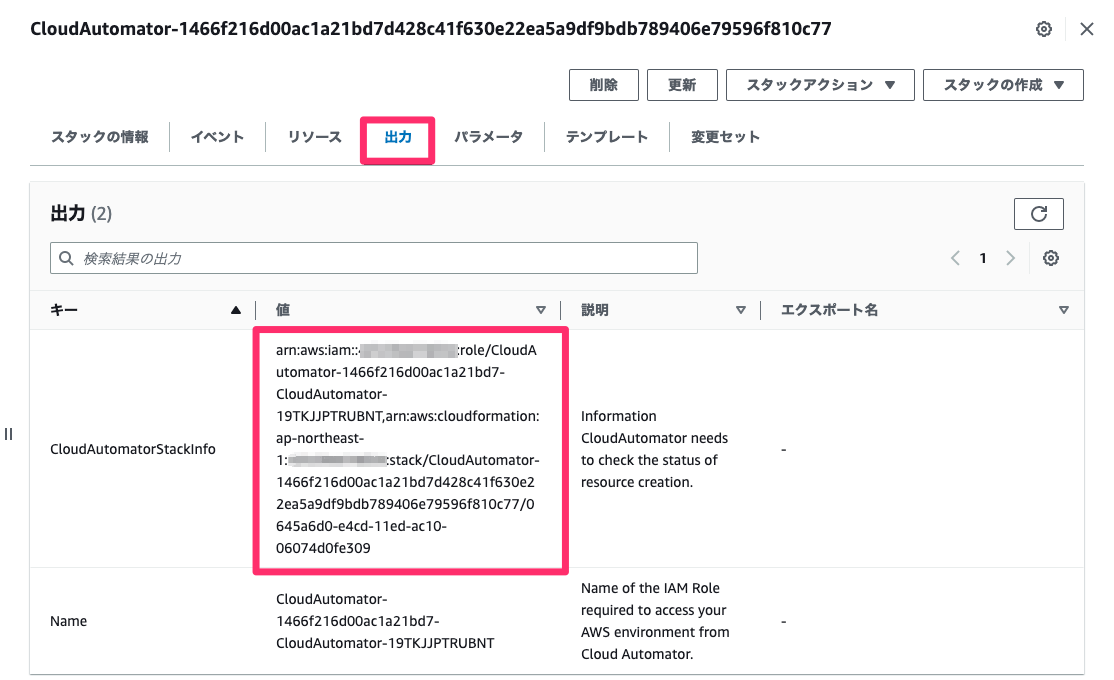Sort by エクスポート名 column arrow
The image size is (1114, 680).
(1064, 310)
